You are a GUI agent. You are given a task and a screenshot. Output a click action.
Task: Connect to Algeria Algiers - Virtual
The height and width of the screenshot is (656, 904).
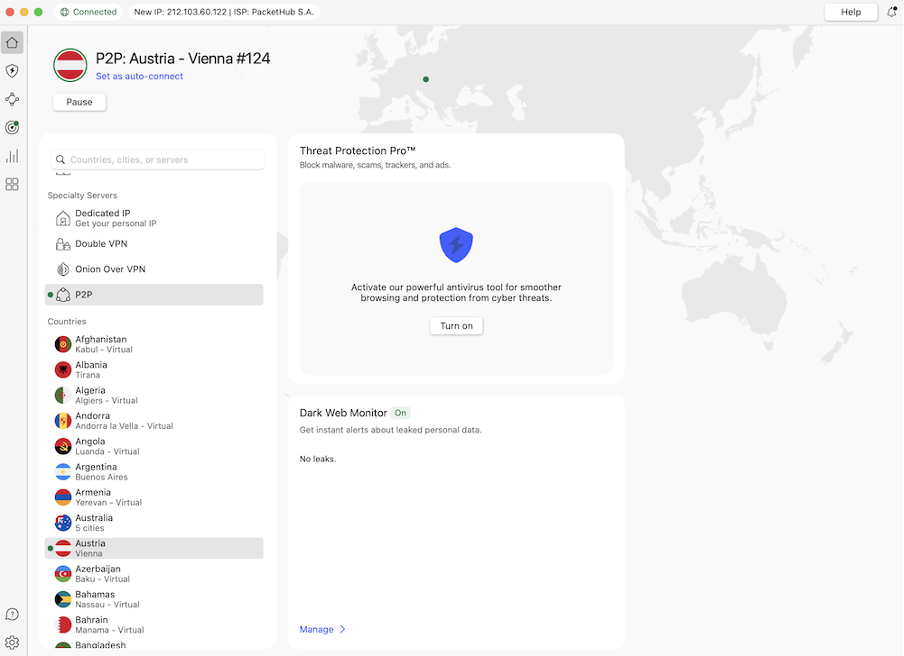154,395
